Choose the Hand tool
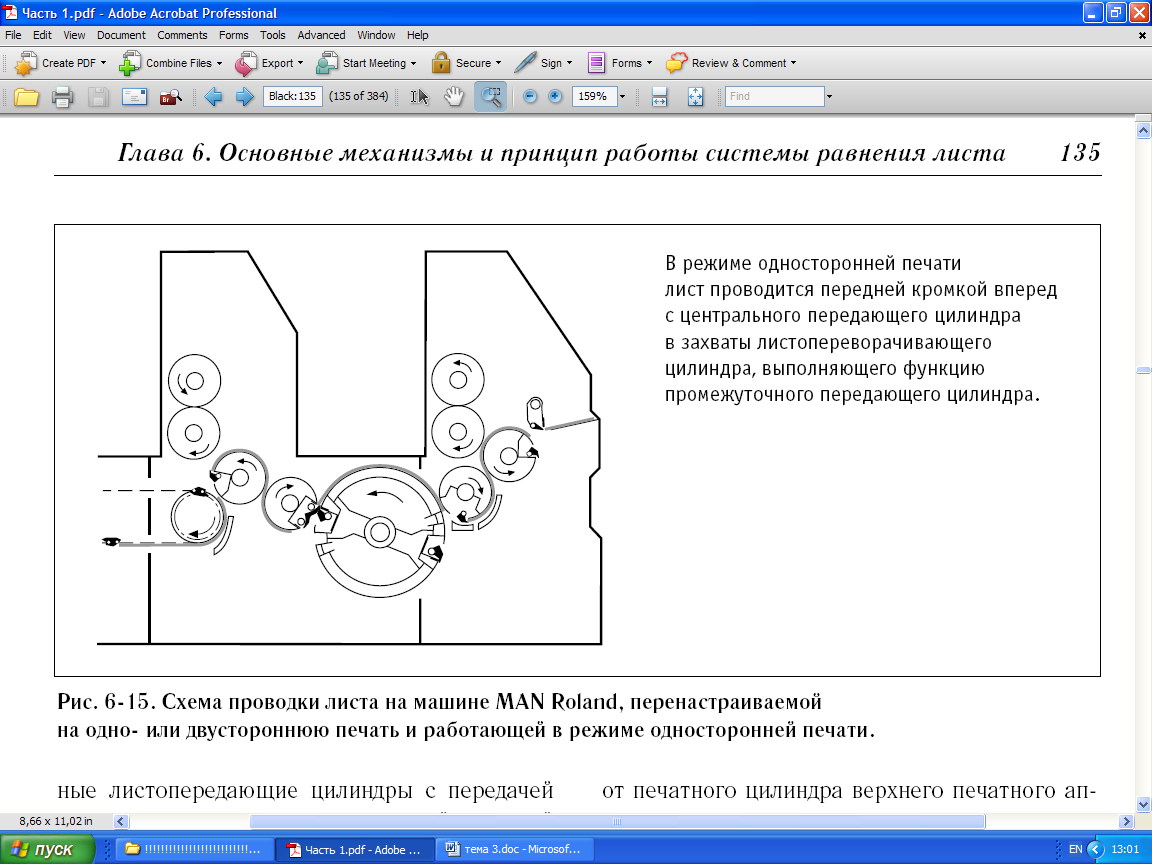1152x864 pixels. 454,96
